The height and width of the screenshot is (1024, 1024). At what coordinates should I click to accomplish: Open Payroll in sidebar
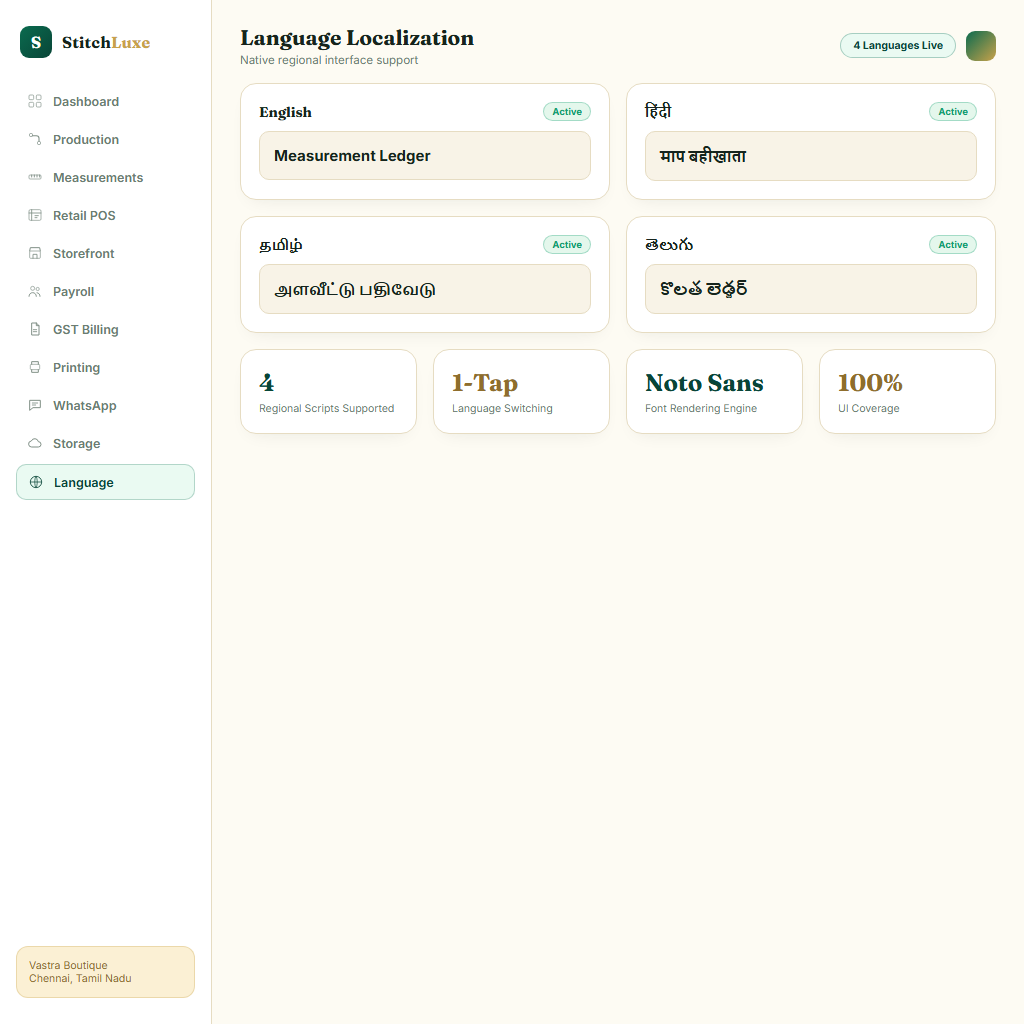[x=105, y=291]
